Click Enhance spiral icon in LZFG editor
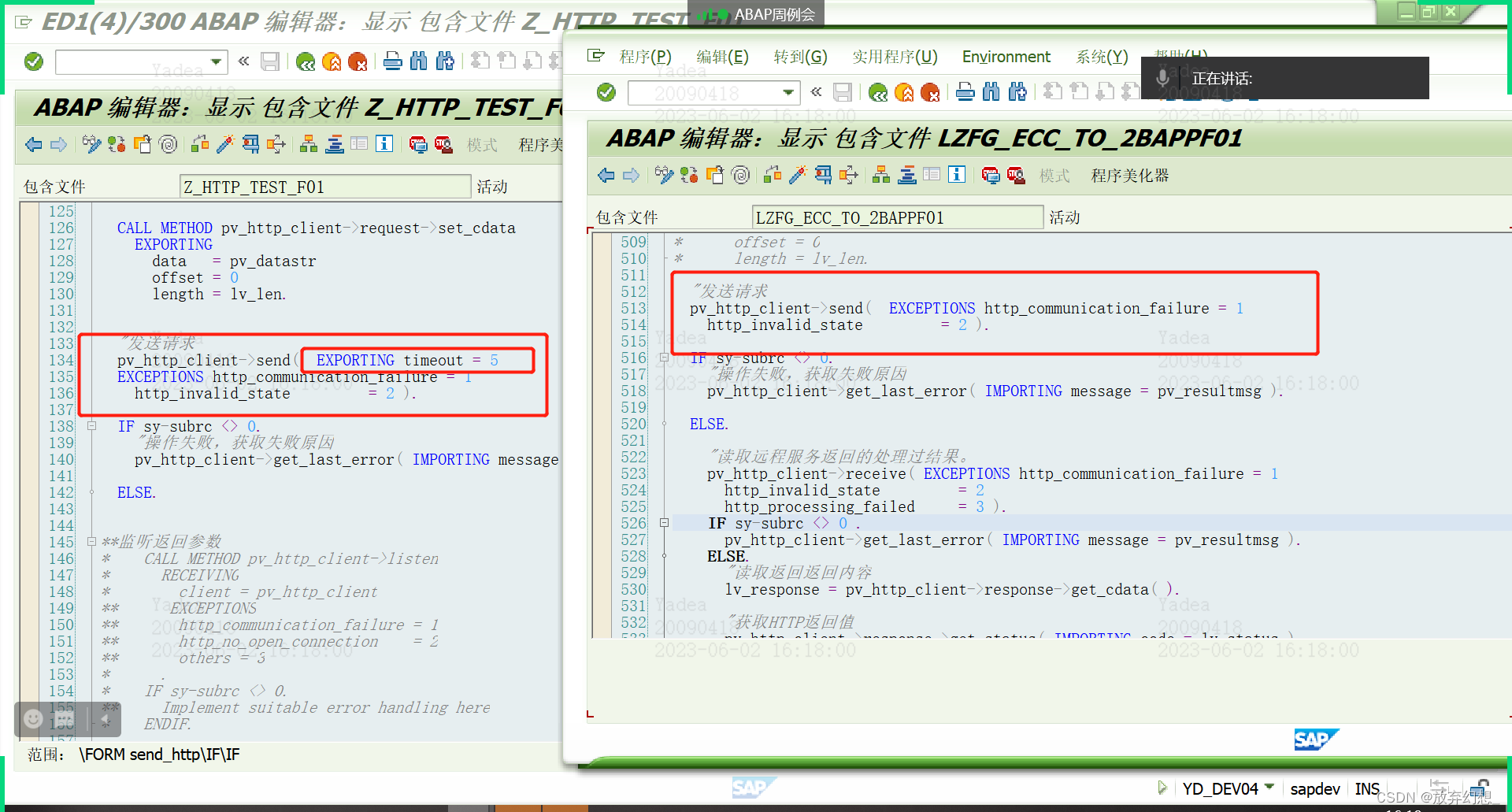 point(740,175)
